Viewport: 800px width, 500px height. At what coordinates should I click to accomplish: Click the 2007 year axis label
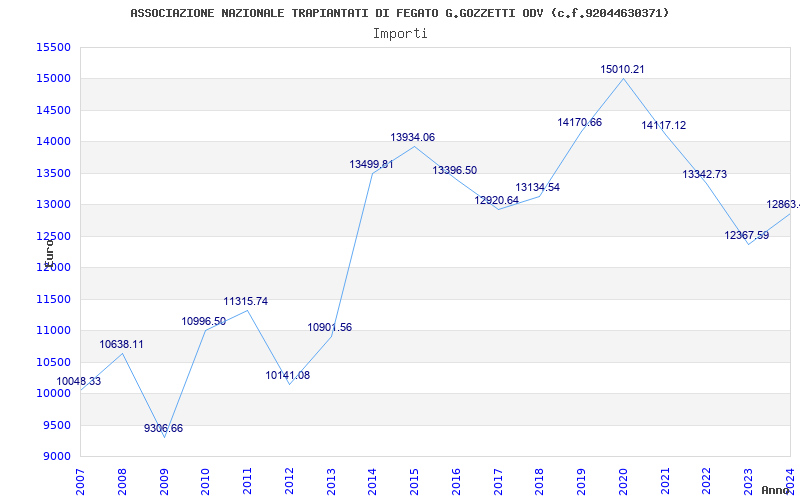[x=80, y=482]
